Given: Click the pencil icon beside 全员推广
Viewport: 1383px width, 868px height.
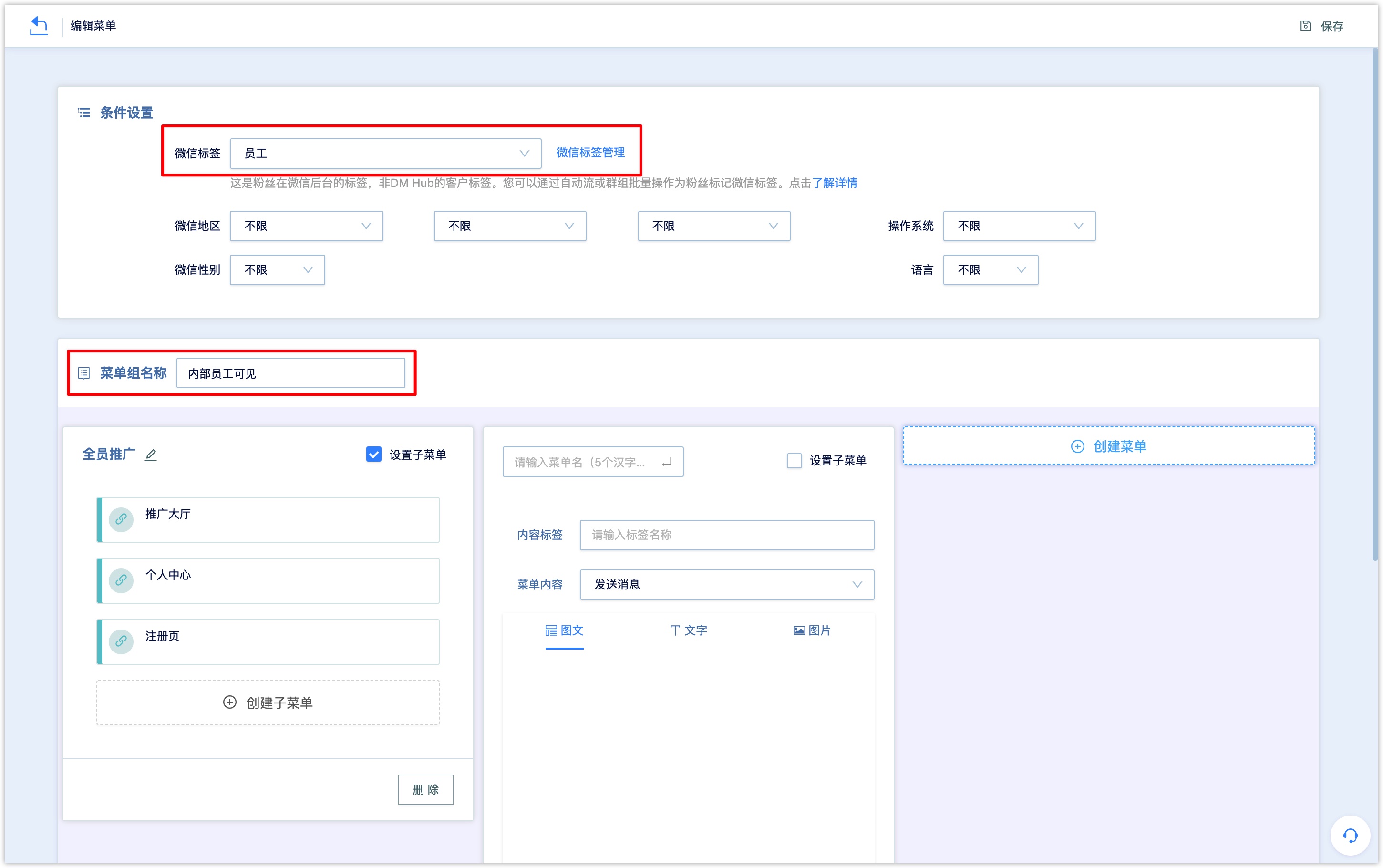Looking at the screenshot, I should (x=151, y=455).
